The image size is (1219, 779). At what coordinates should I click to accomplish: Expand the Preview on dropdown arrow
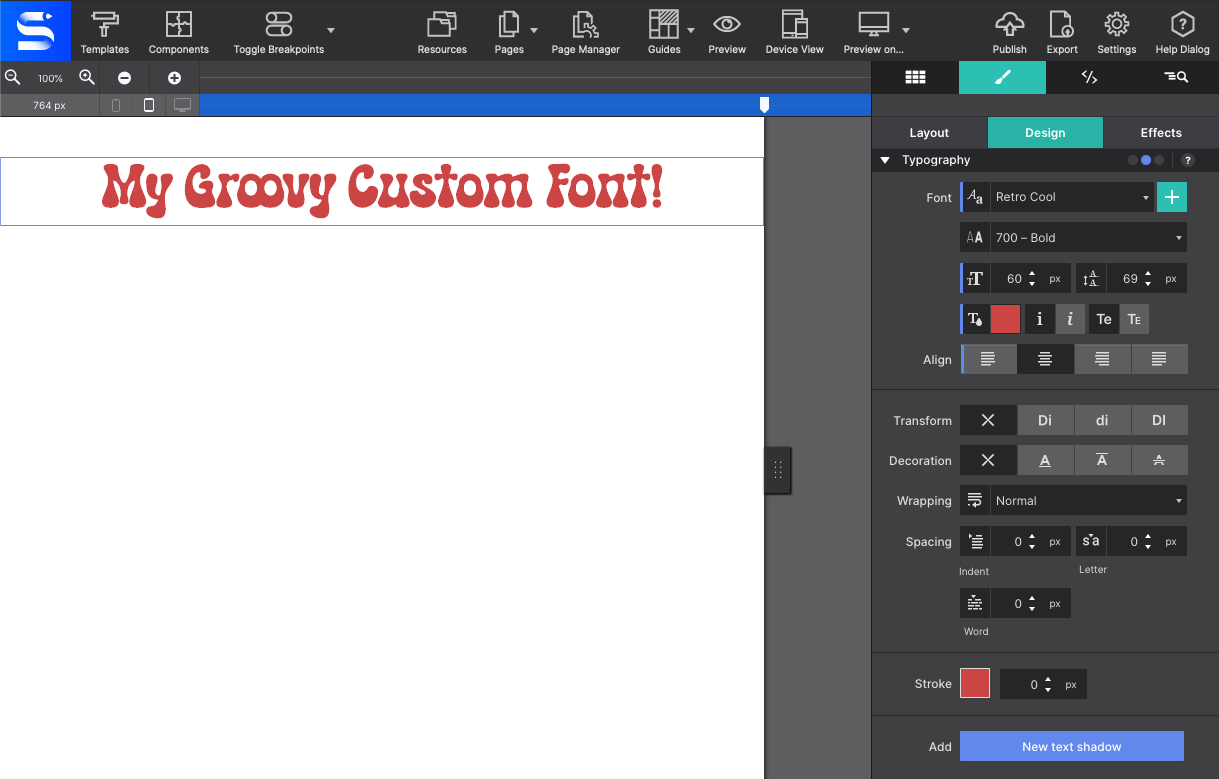tap(906, 31)
